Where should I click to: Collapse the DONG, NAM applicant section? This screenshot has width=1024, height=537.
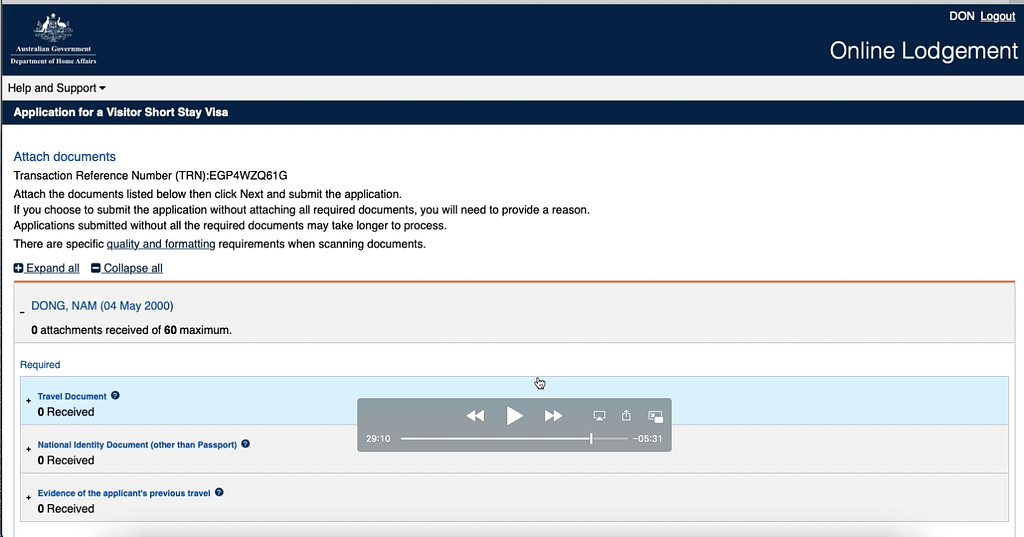pyautogui.click(x=22, y=313)
